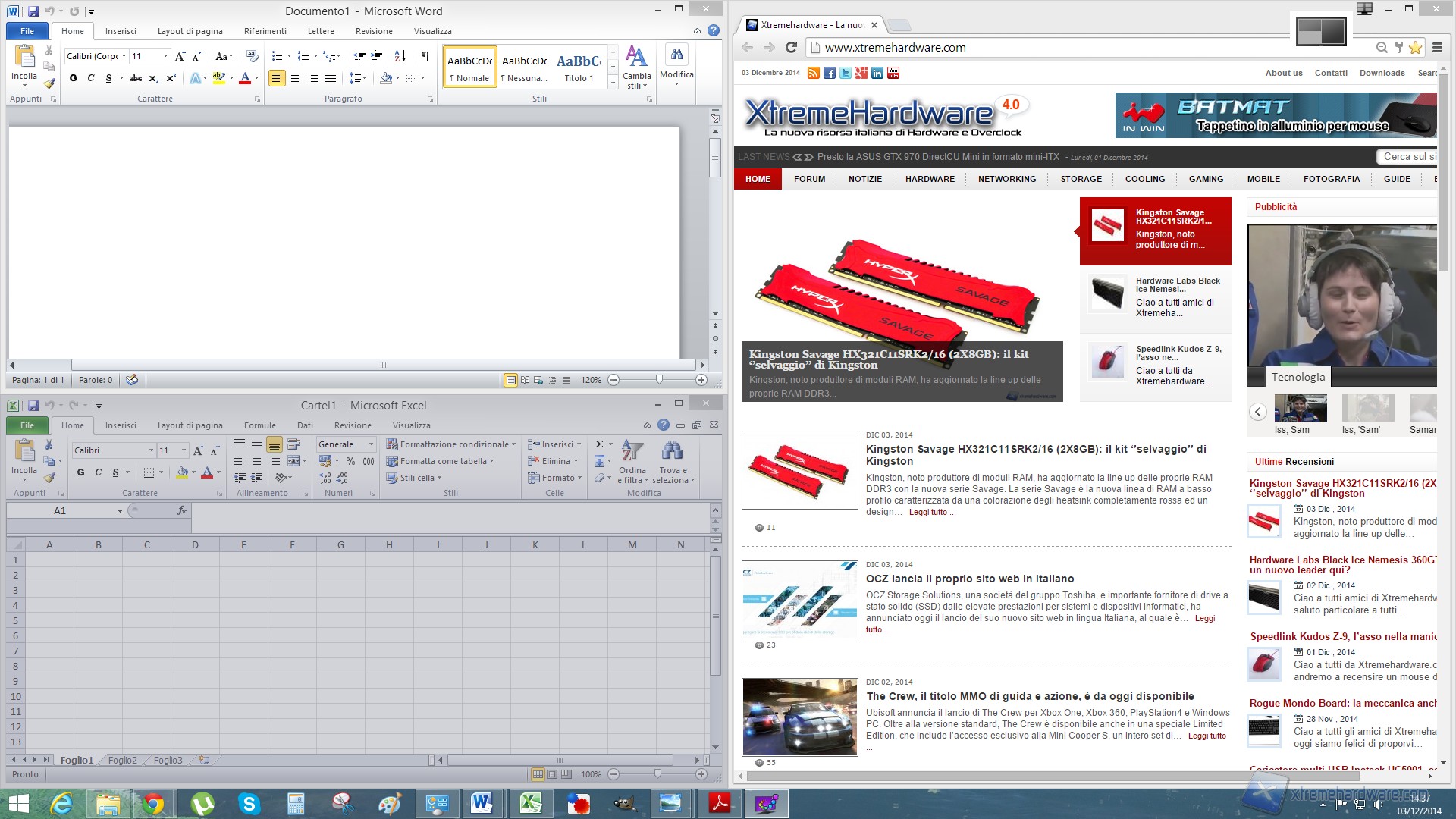
Task: Switch to the 'Inserisci' ribbon tab in Word
Action: pos(121,31)
